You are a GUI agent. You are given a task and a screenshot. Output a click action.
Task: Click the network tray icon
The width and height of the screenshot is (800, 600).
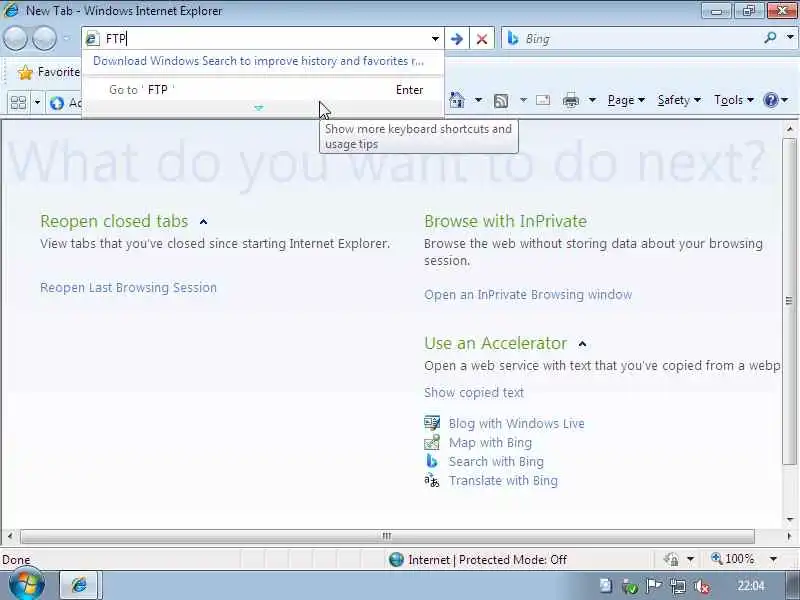tap(678, 586)
